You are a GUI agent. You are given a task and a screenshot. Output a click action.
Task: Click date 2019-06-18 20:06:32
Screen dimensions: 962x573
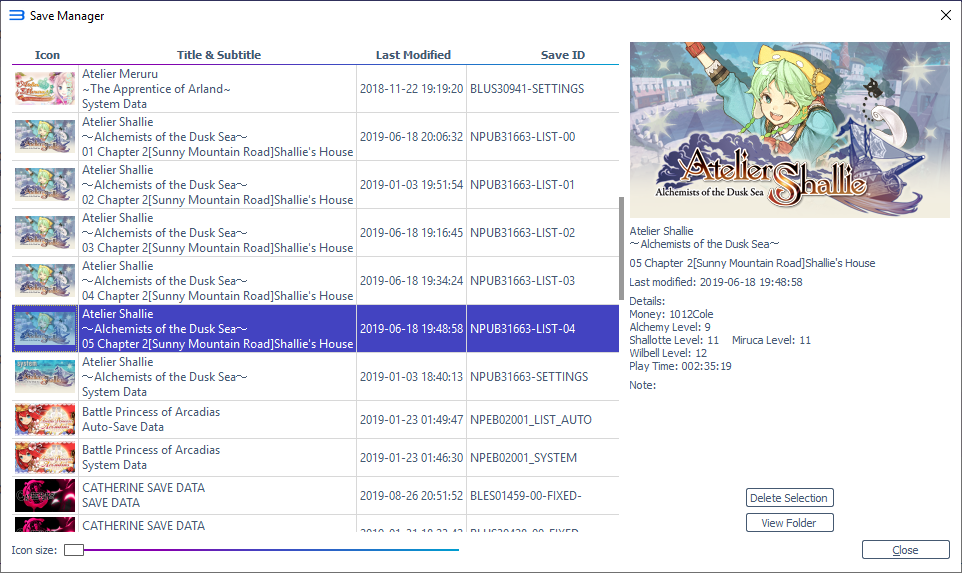click(411, 136)
